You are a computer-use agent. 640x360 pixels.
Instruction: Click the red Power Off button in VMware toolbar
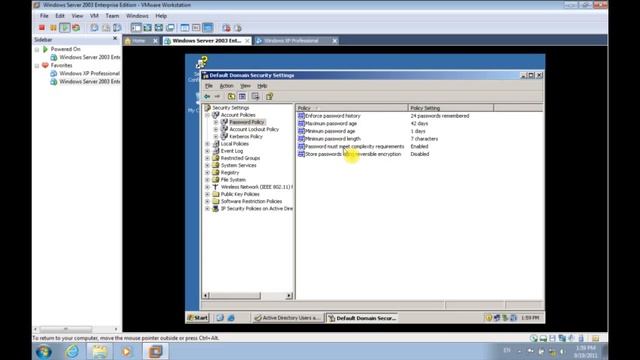[x=42, y=28]
